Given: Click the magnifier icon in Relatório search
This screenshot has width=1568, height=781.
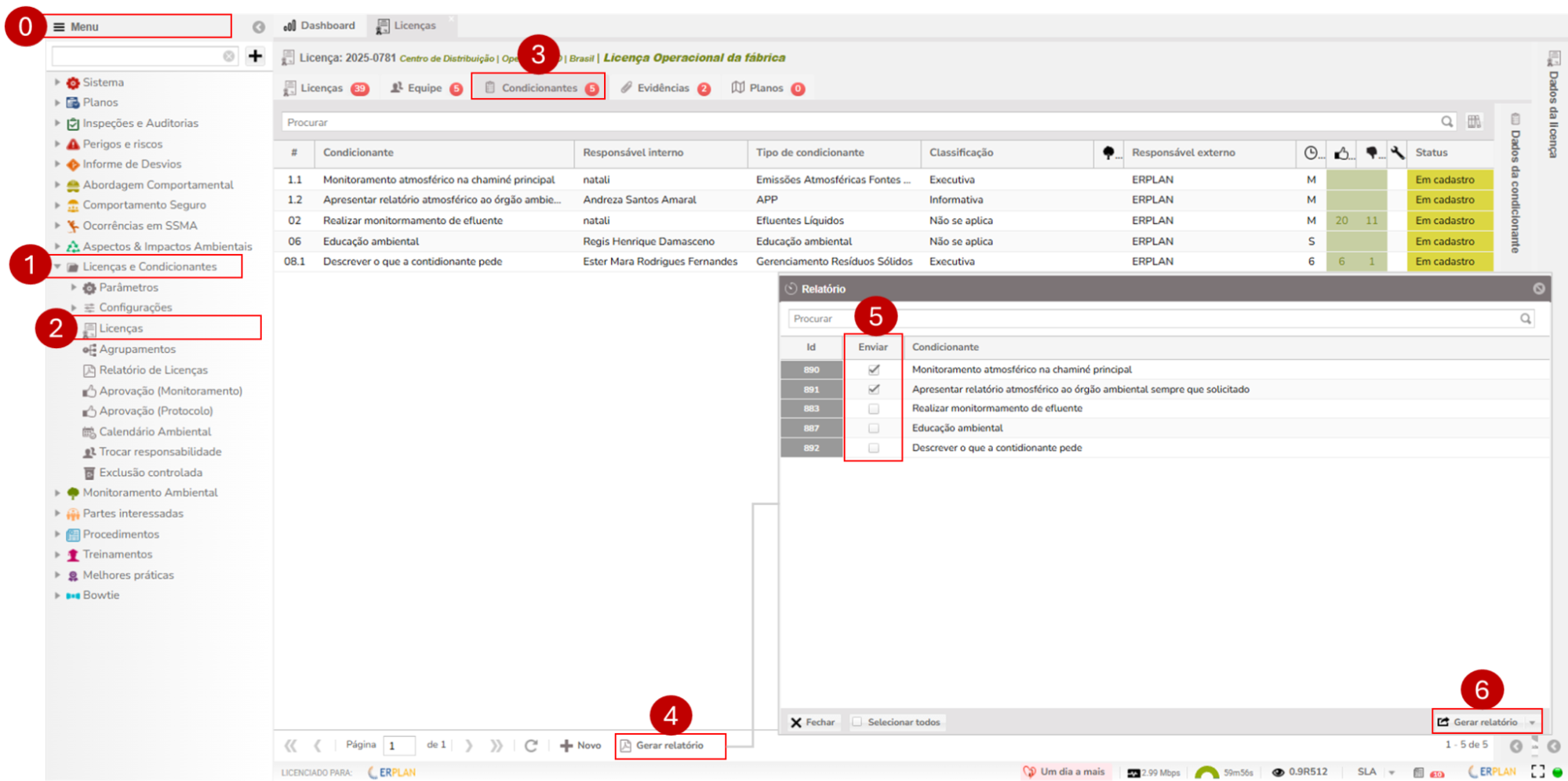Looking at the screenshot, I should pyautogui.click(x=1525, y=318).
